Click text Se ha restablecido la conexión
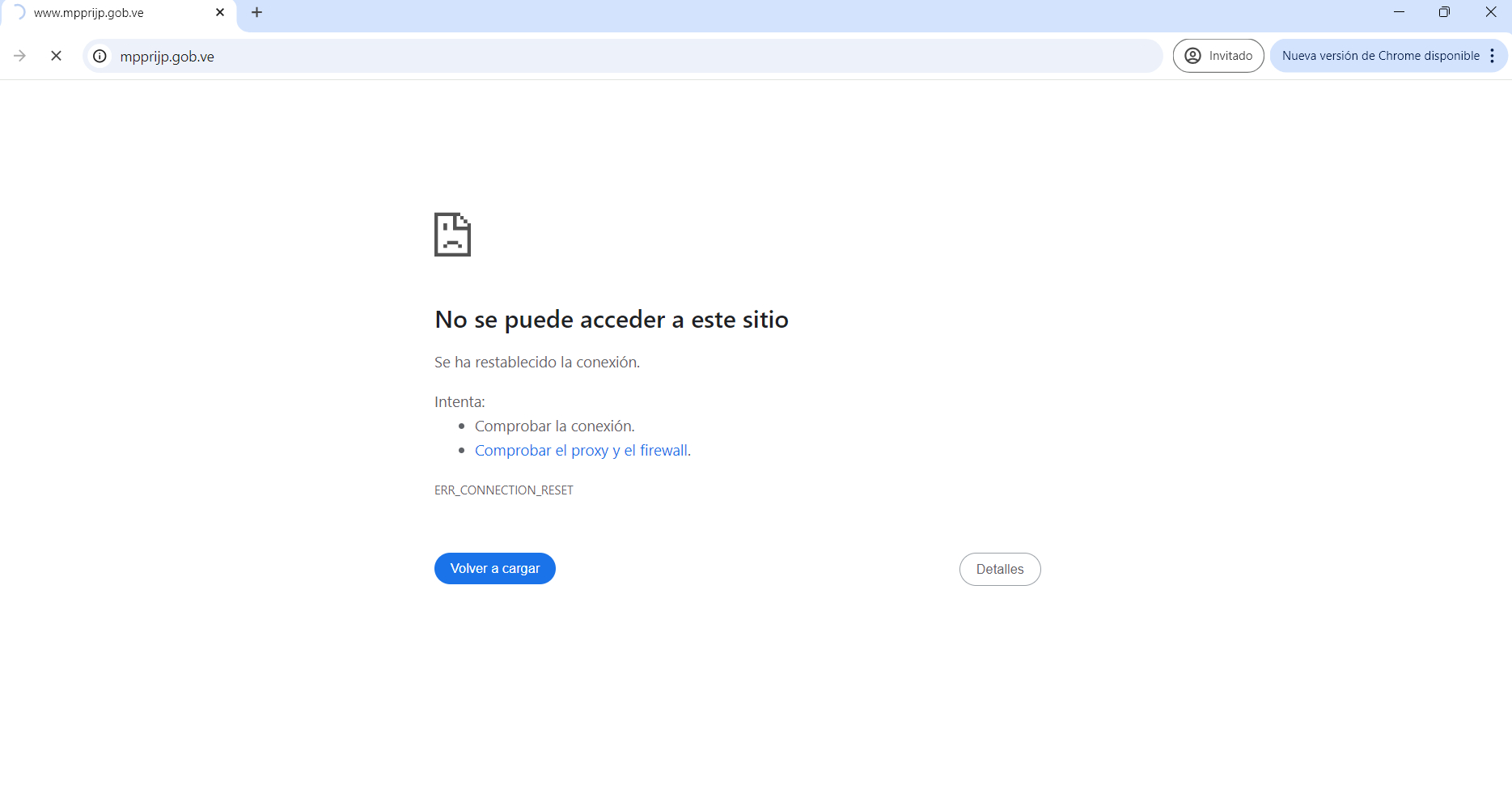 tap(537, 363)
